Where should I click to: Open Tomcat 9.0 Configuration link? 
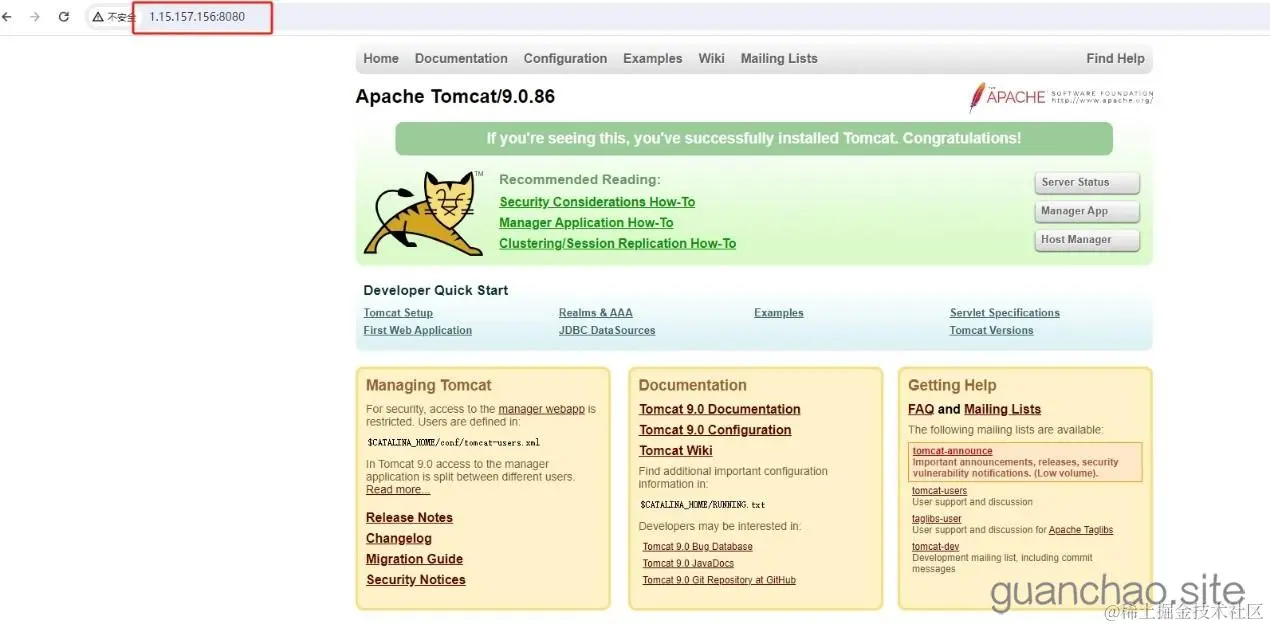tap(715, 430)
